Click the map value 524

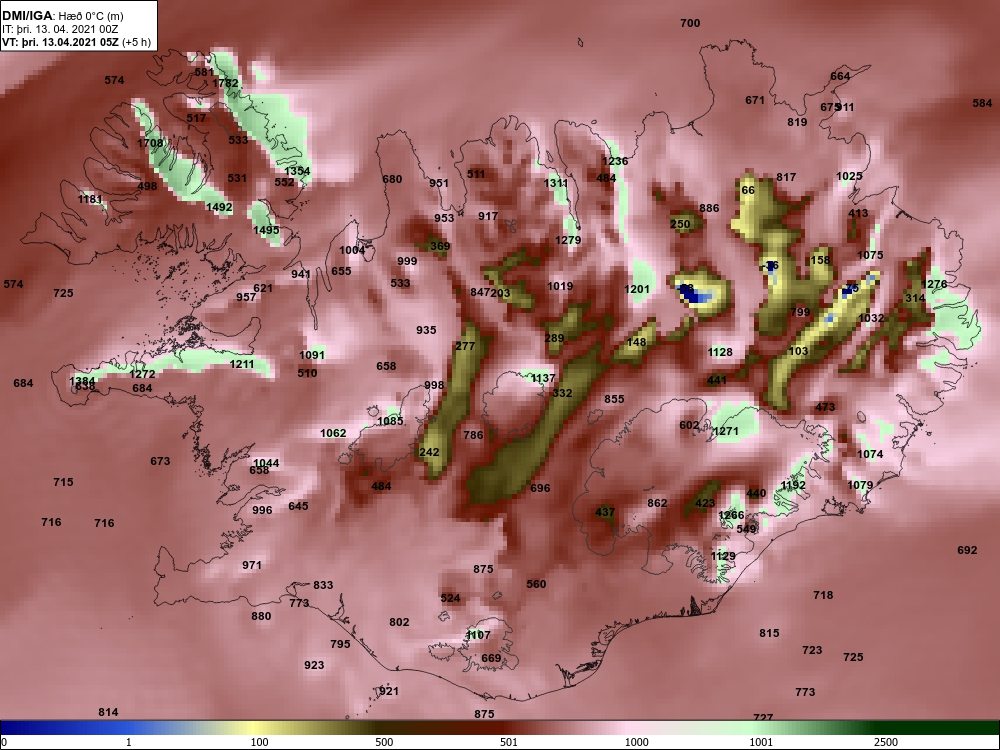450,599
